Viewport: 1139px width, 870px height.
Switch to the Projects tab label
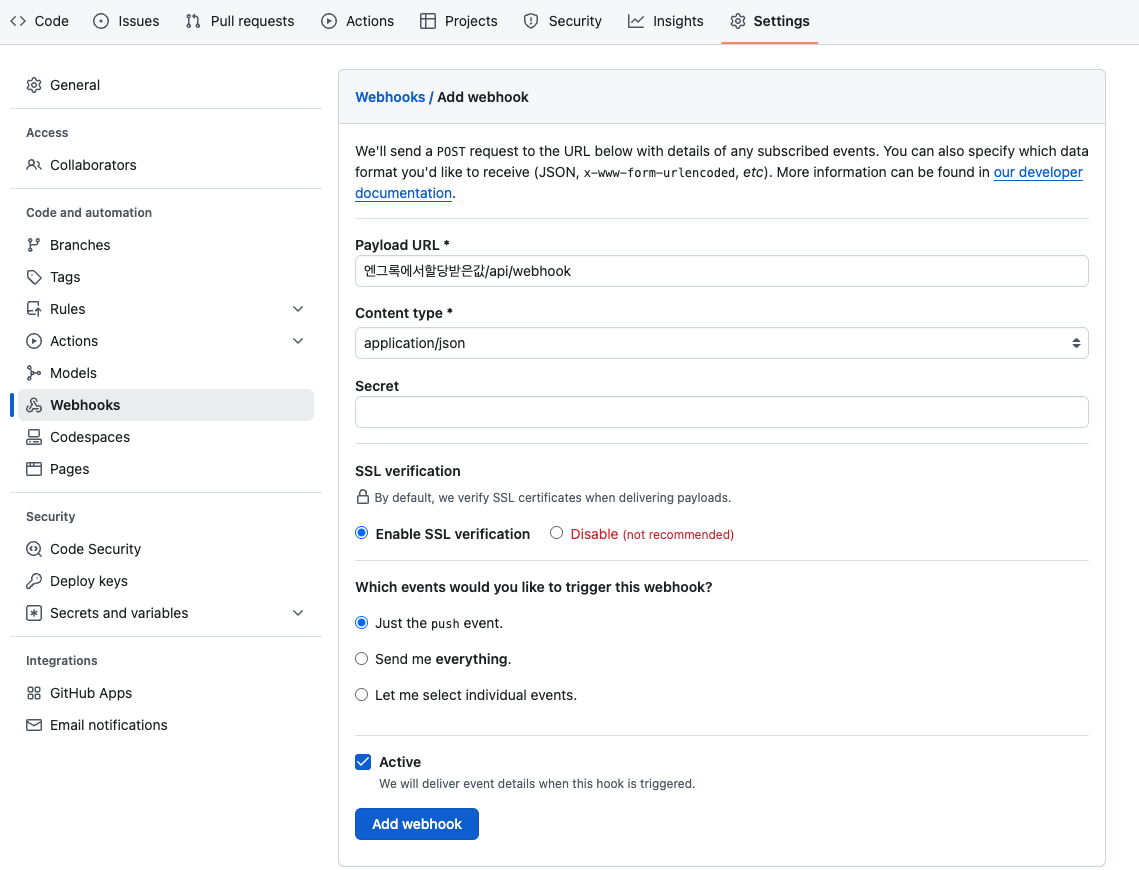point(471,21)
